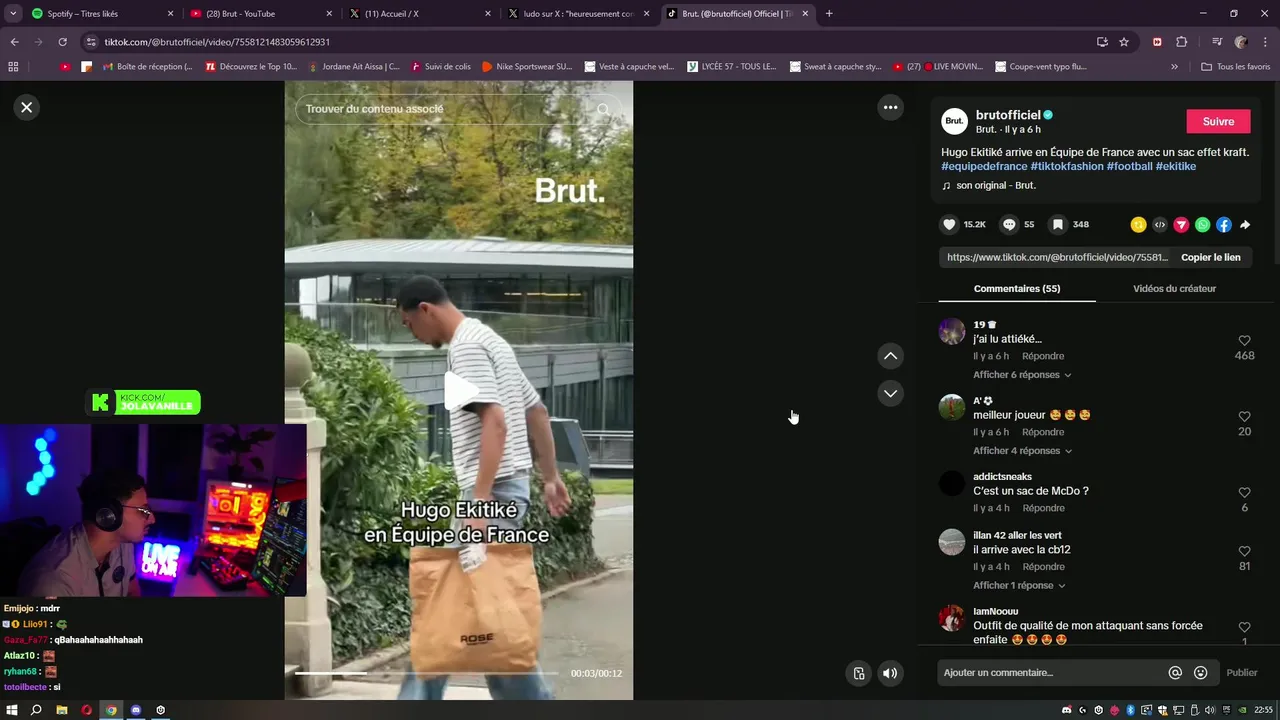Image resolution: width=1280 pixels, height=720 pixels.
Task: Open Discord from the taskbar
Action: [x=136, y=710]
